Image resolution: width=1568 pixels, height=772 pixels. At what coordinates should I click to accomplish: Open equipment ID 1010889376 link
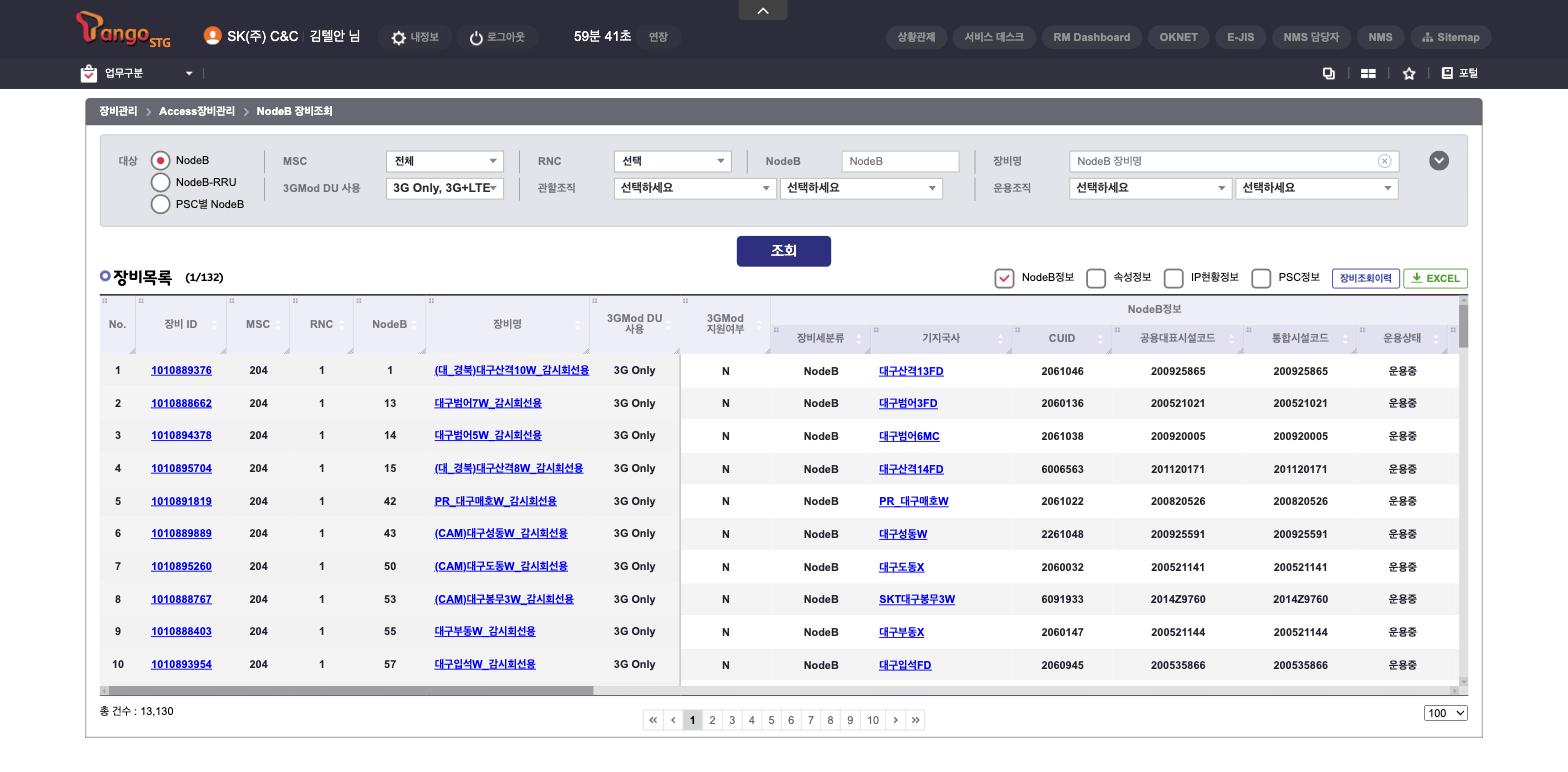[x=181, y=370]
